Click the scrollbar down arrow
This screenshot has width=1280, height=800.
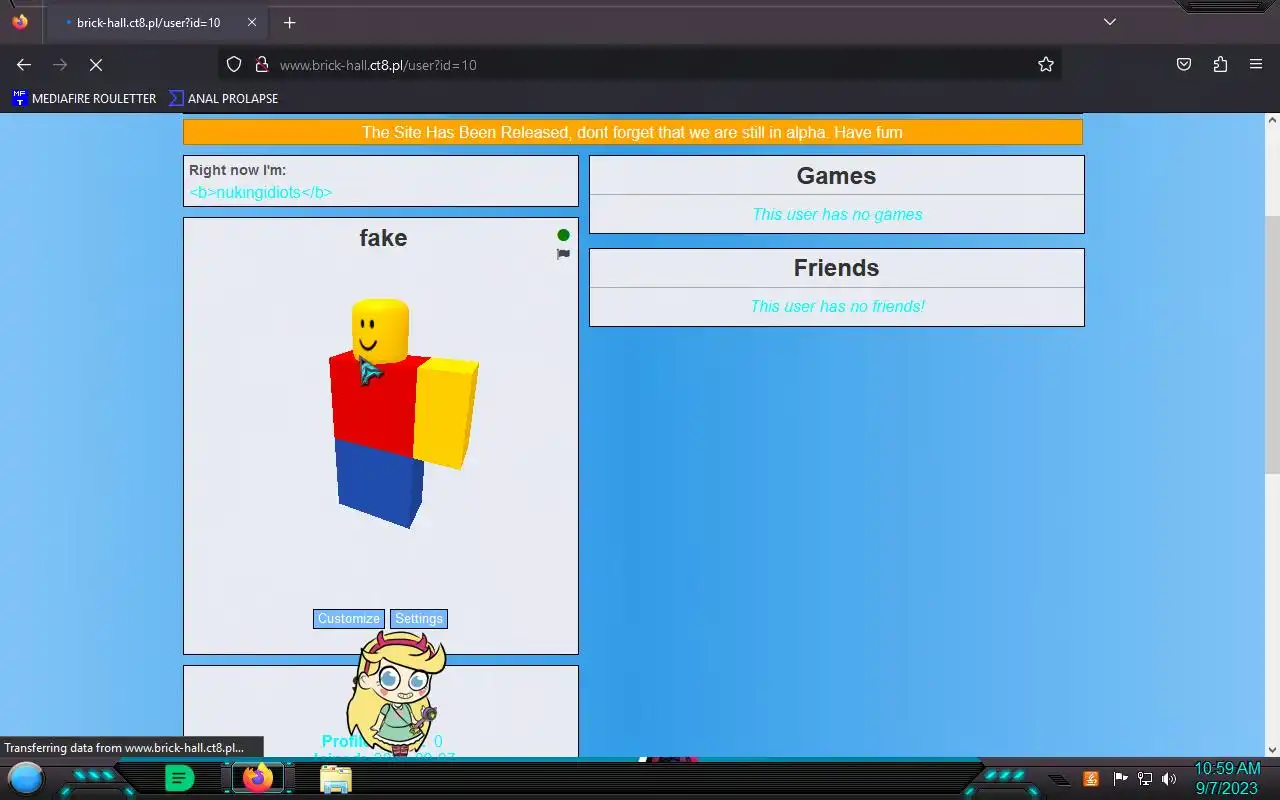(1272, 749)
